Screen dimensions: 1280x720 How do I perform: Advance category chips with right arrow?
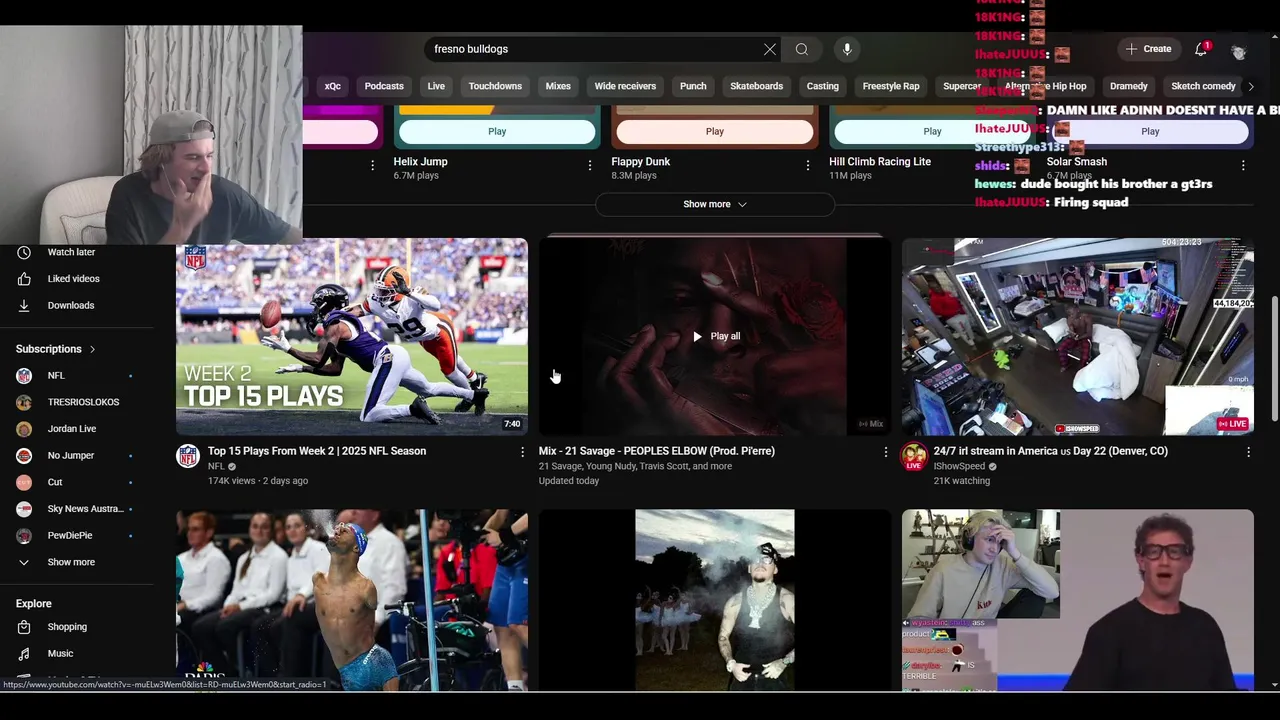[x=1251, y=87]
